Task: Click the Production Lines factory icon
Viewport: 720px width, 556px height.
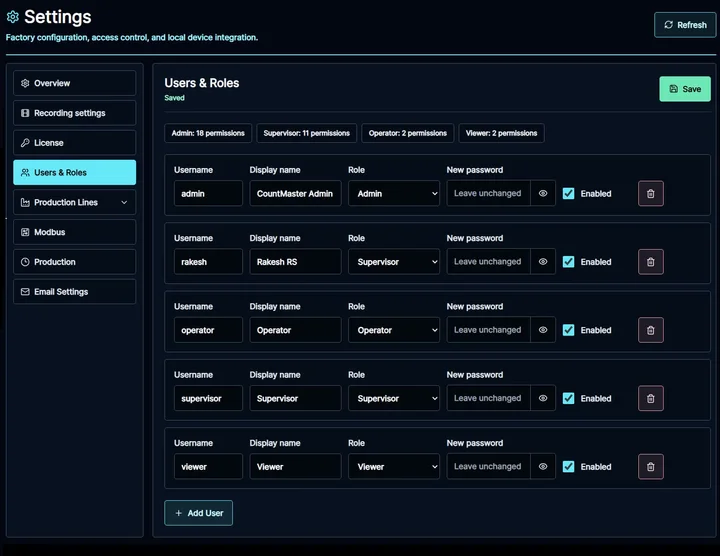Action: click(x=25, y=202)
